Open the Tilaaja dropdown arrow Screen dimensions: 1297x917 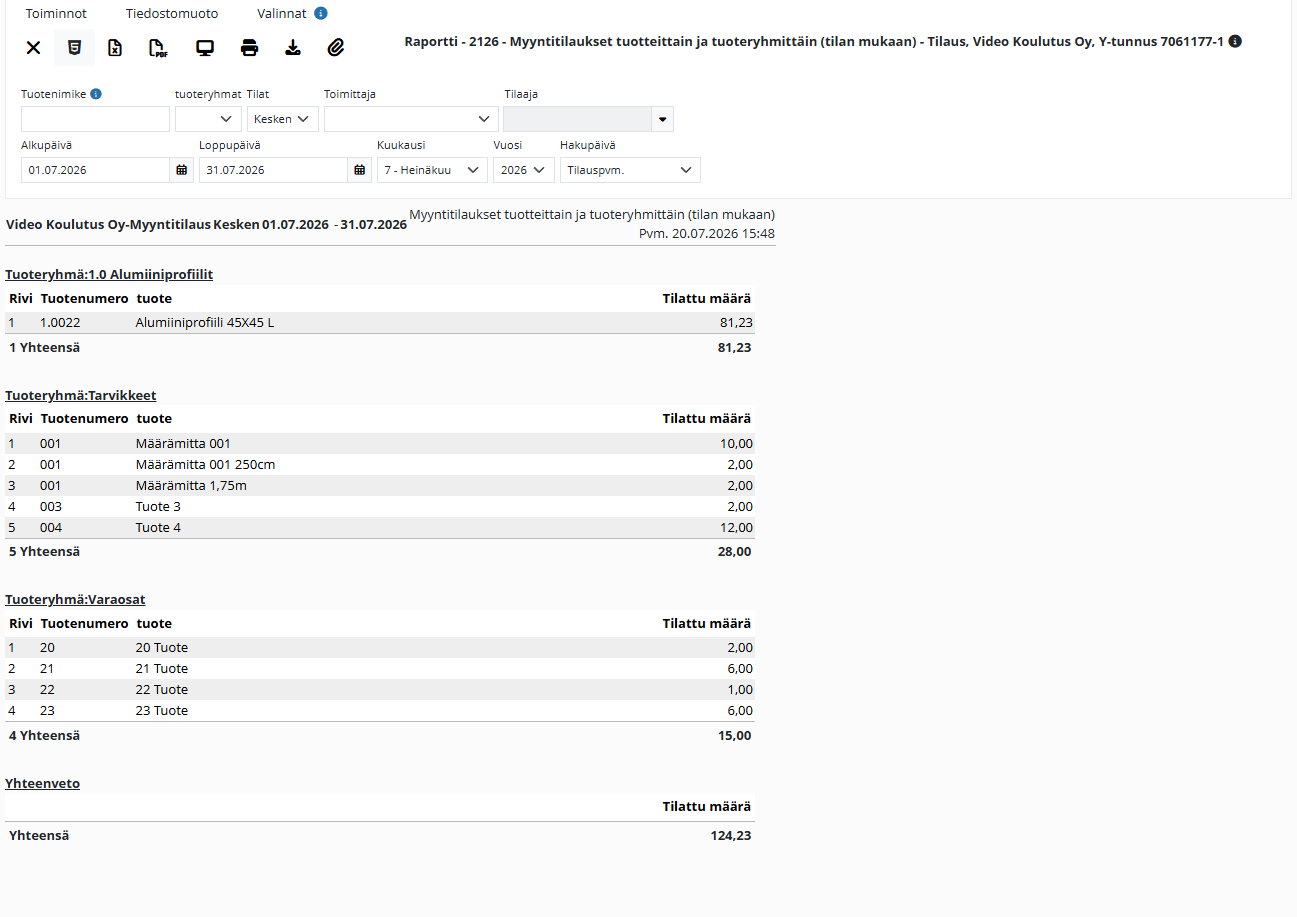[x=662, y=119]
